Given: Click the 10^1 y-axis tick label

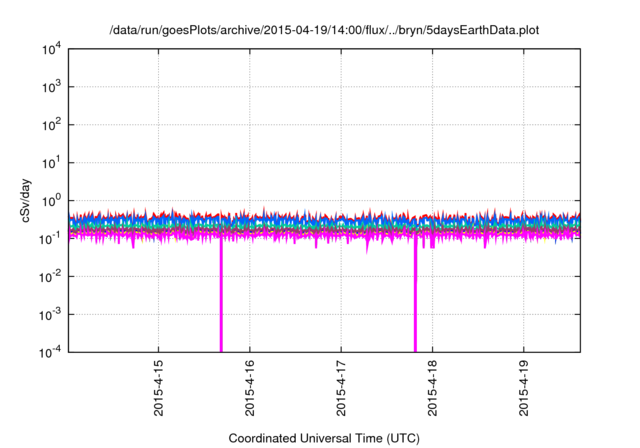Looking at the screenshot, I should [51, 163].
